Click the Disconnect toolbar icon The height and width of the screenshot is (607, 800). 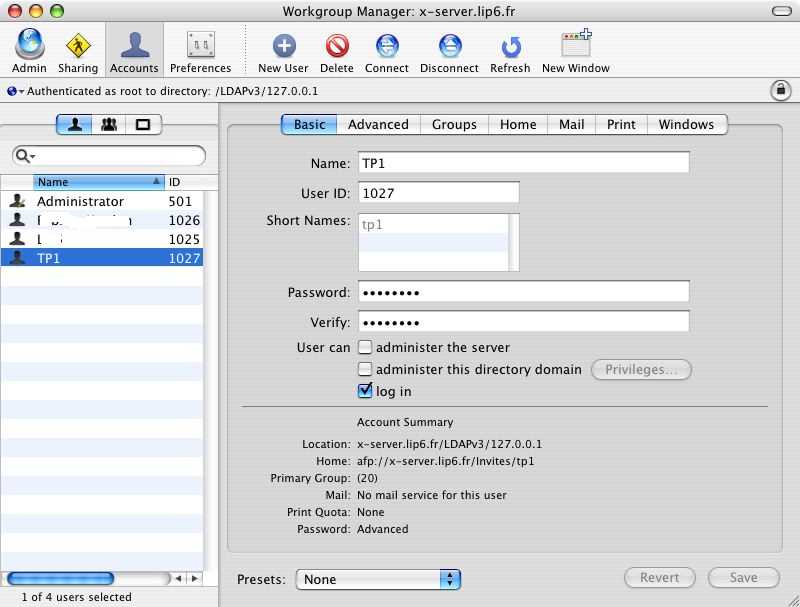449,46
